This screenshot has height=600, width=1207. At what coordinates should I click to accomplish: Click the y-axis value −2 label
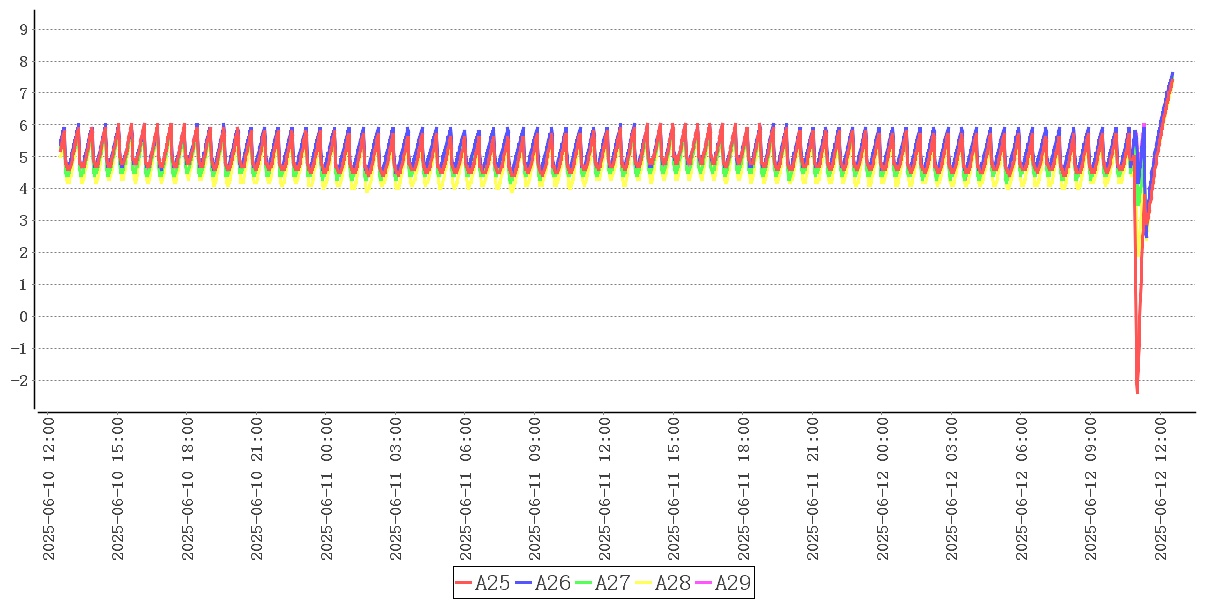19,381
